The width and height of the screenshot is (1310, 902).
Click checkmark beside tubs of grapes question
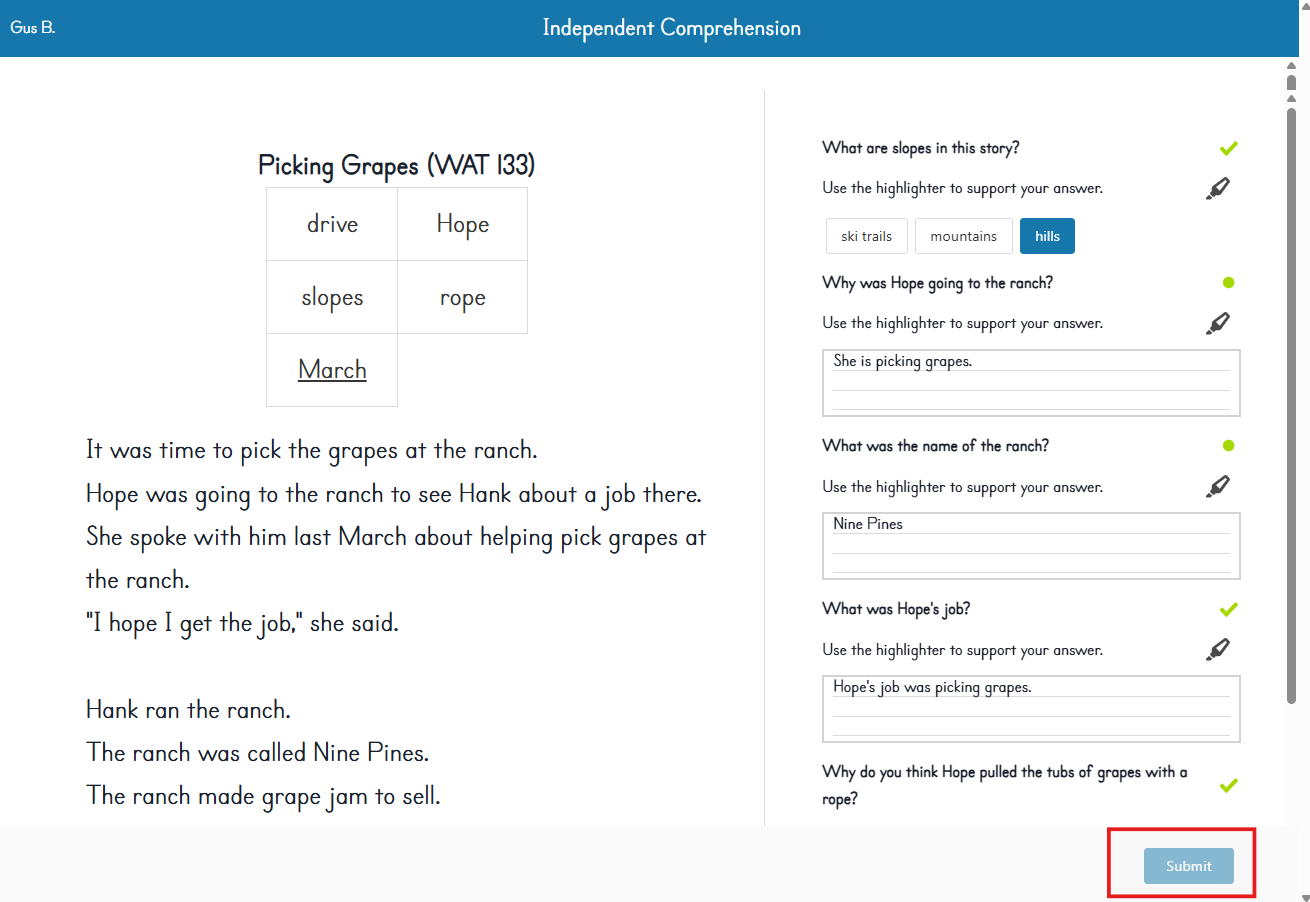coord(1229,785)
